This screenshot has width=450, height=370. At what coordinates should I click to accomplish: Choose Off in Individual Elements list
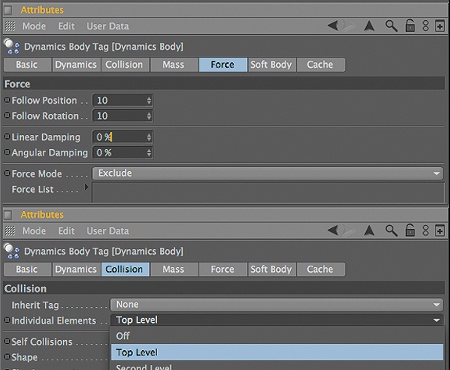click(x=277, y=336)
